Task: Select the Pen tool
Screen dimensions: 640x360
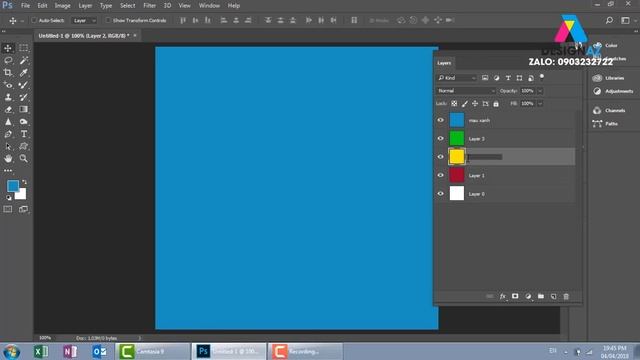Action: 8,134
